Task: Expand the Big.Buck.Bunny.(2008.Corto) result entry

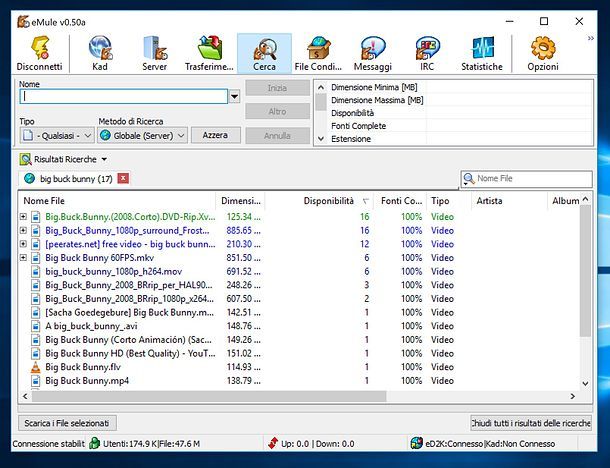Action: coord(24,216)
